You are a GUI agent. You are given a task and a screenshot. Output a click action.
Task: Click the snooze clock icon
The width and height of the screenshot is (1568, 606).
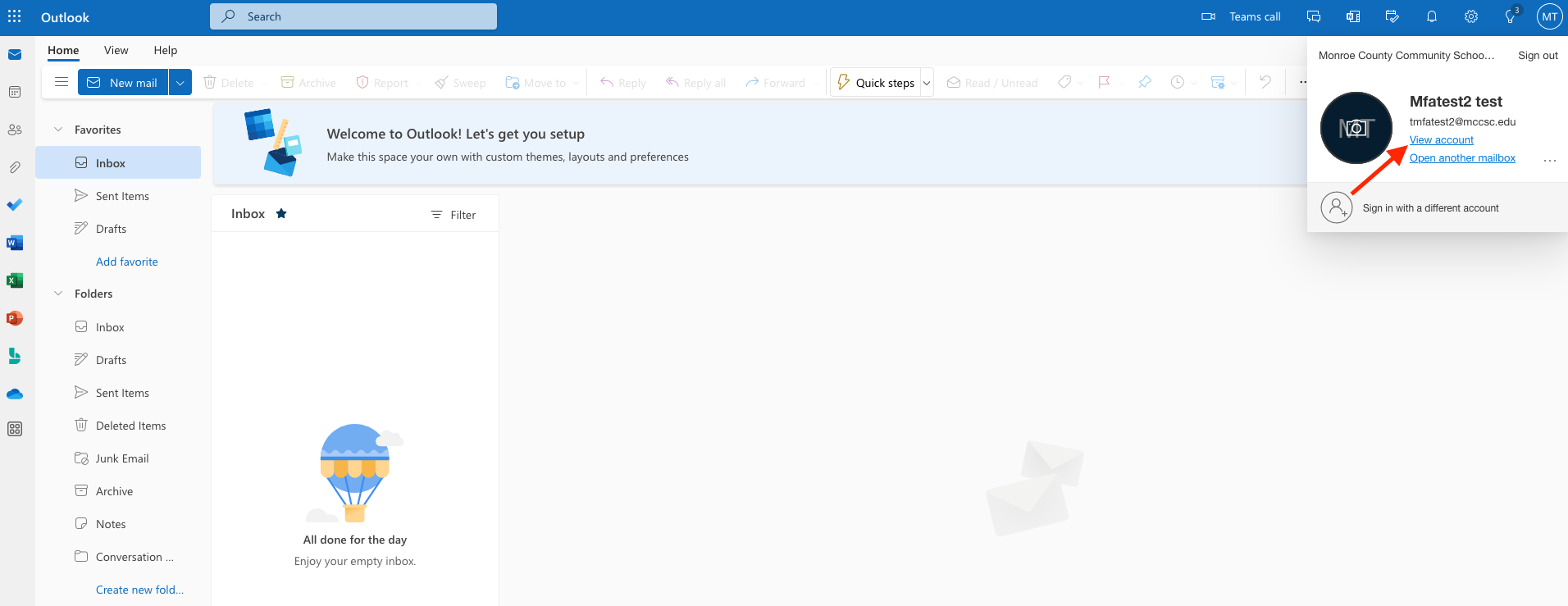pos(1178,82)
